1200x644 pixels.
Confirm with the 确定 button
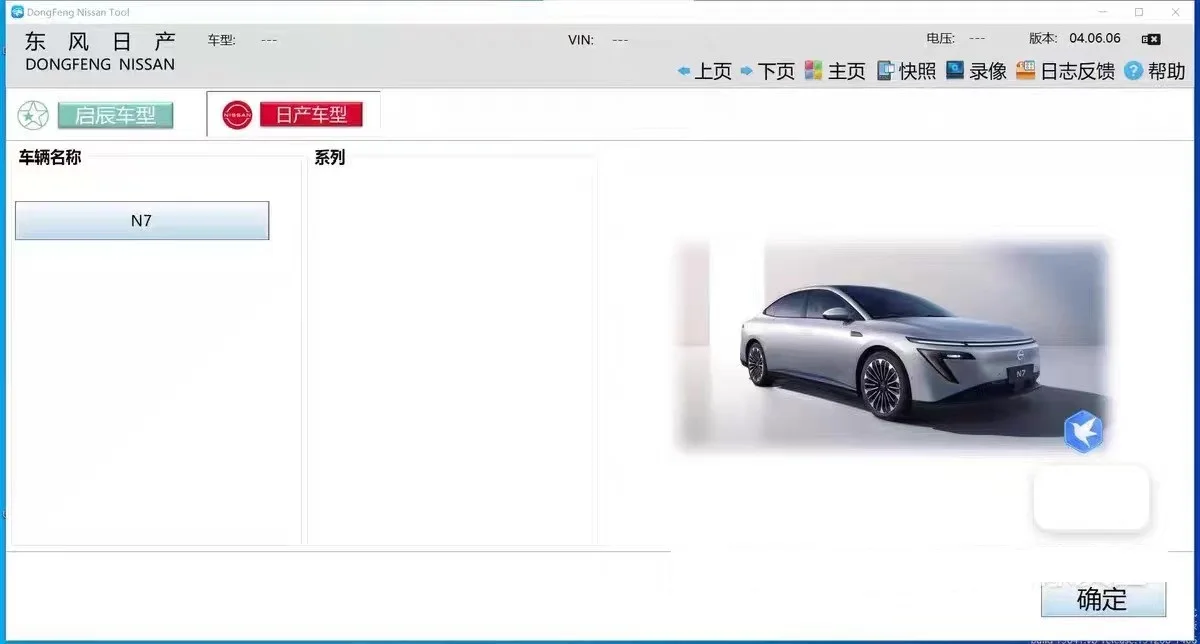click(1103, 599)
